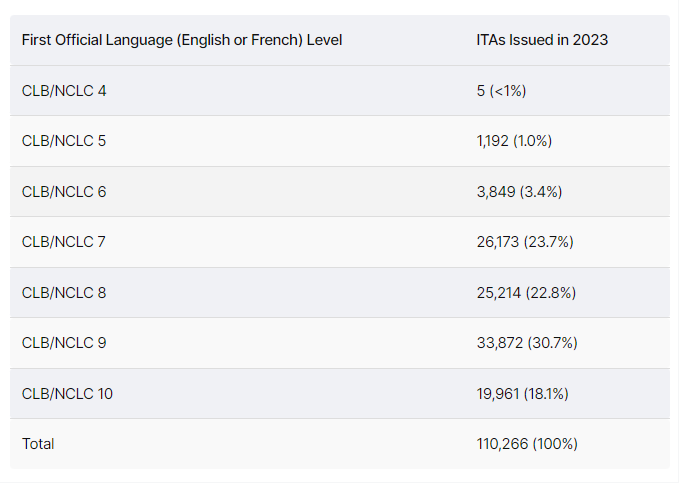Select the CLB/NCLC 6 row label
679x483 pixels.
tap(64, 191)
